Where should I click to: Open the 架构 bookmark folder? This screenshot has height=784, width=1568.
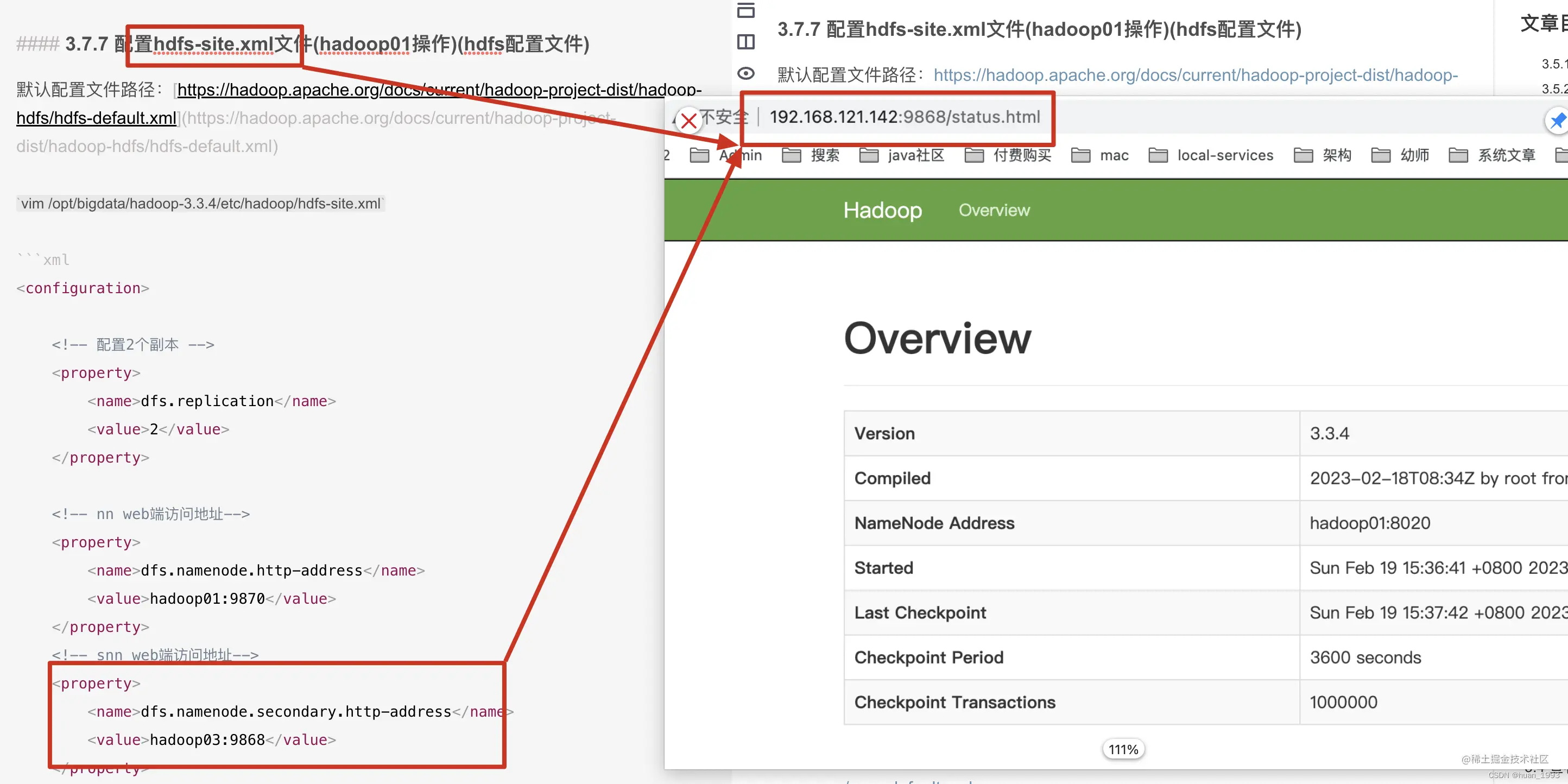[1322, 155]
